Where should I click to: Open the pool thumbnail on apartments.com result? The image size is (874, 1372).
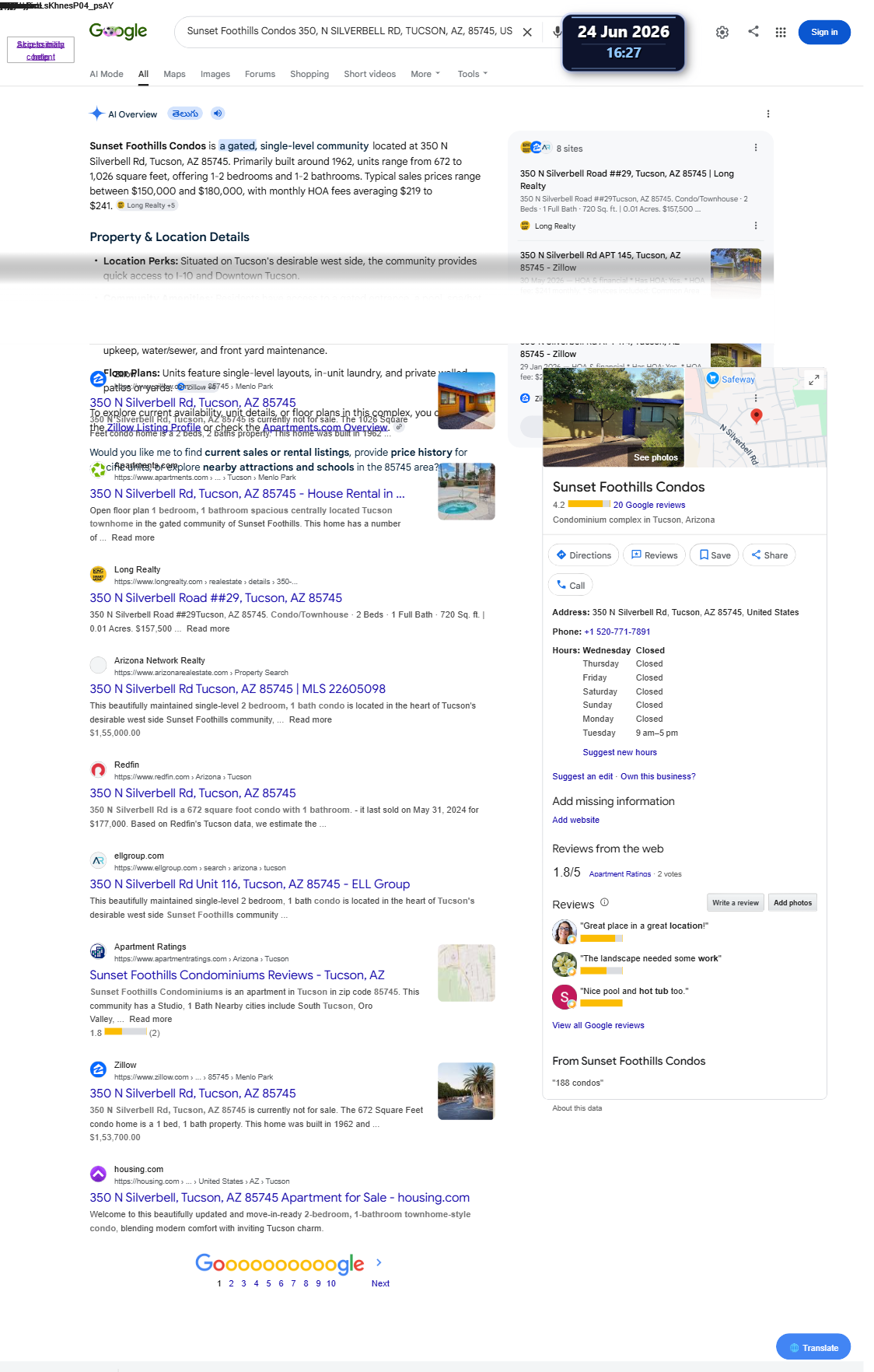pos(467,492)
